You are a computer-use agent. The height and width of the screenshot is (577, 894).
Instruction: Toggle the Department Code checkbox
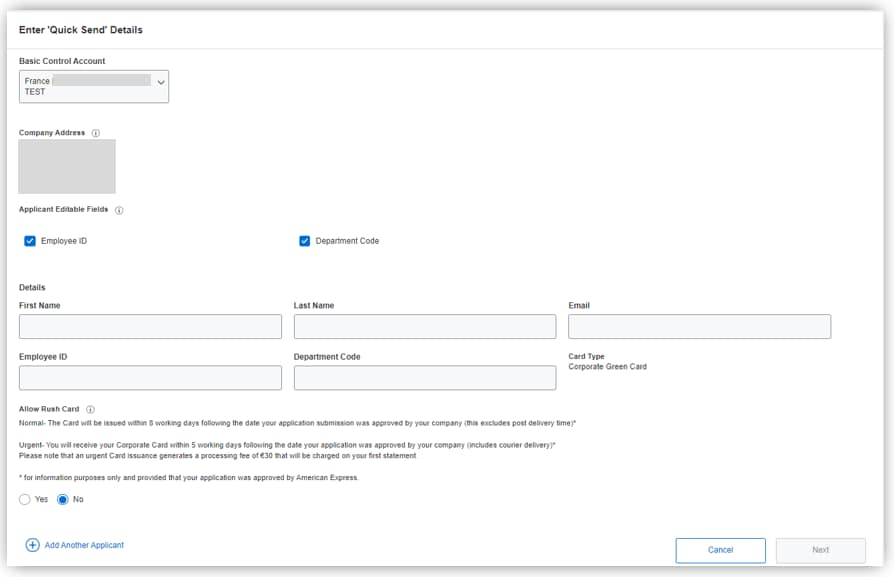tap(305, 241)
